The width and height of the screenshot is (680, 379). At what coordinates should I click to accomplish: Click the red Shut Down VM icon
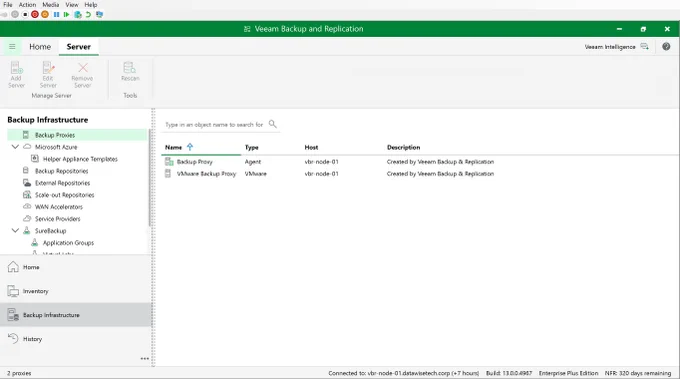point(35,14)
